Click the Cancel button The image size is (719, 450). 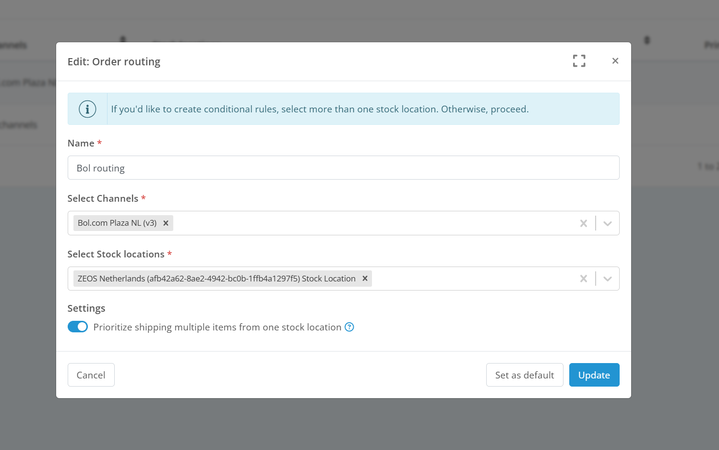(x=91, y=375)
